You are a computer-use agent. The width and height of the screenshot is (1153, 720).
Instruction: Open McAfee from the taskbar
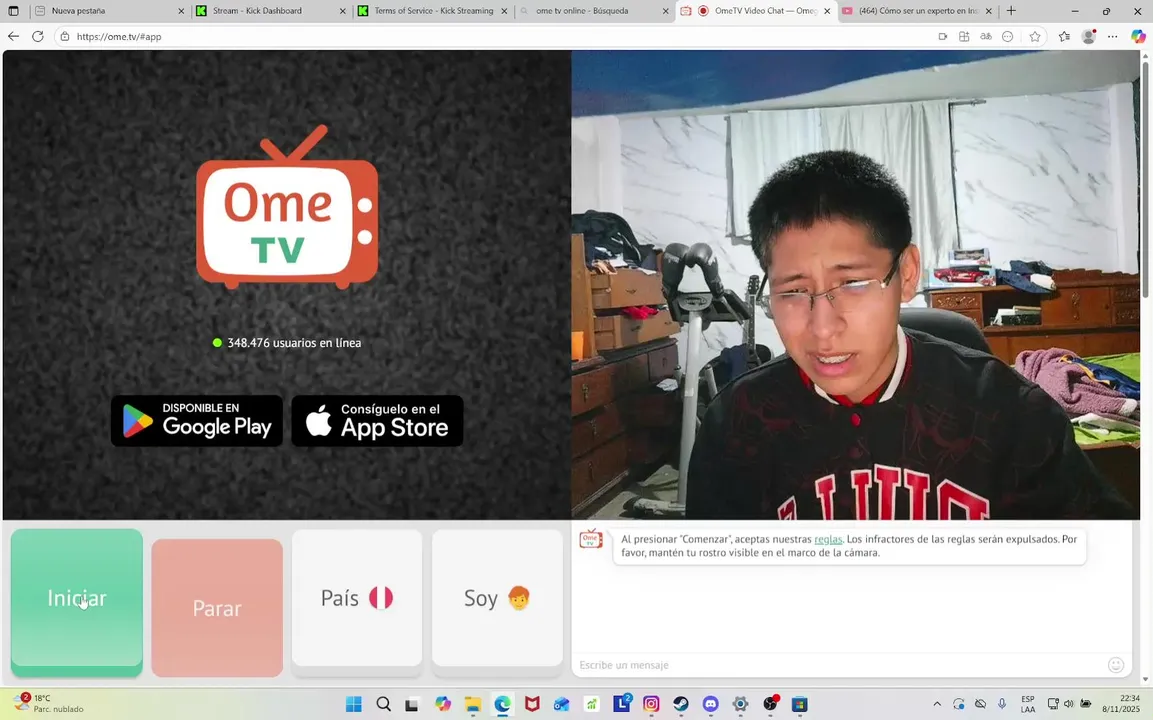532,704
